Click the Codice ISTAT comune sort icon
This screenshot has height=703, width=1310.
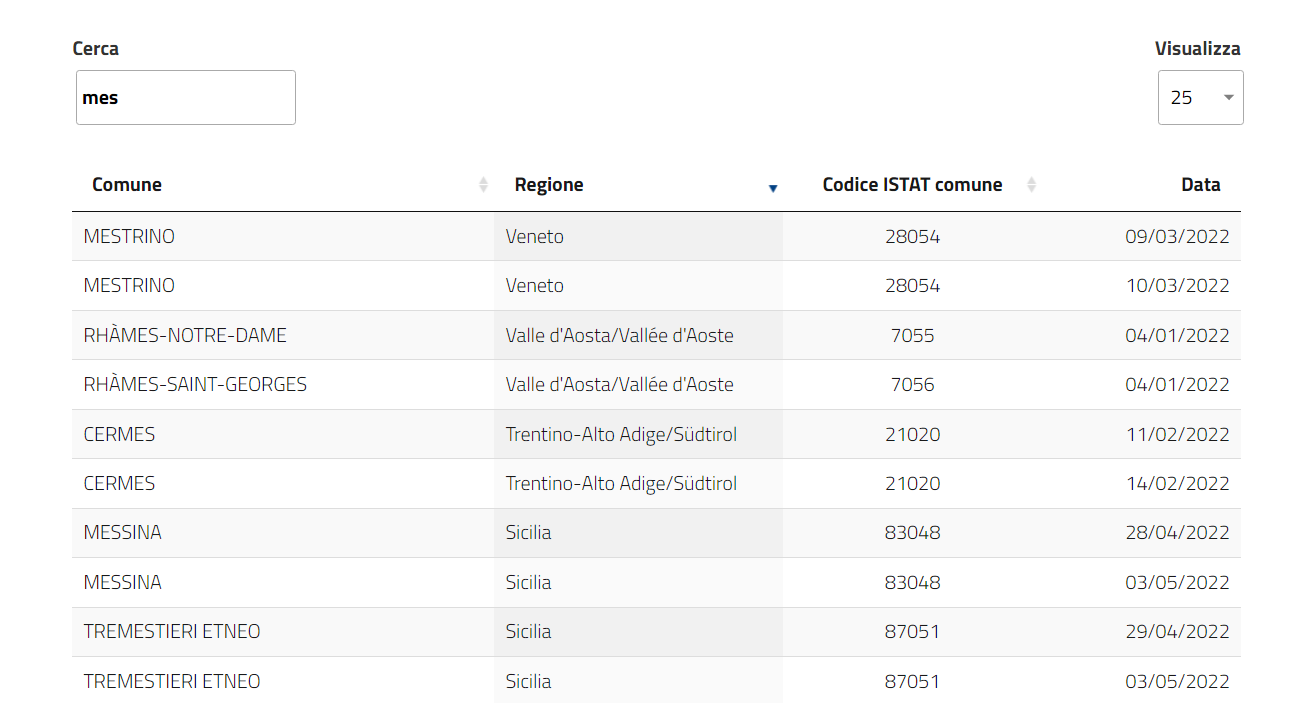pyautogui.click(x=1032, y=185)
